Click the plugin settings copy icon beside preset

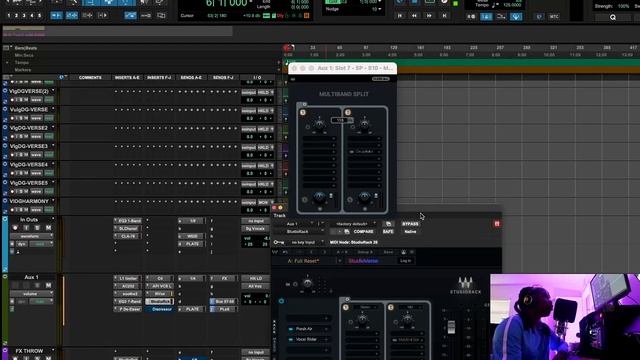(x=389, y=224)
